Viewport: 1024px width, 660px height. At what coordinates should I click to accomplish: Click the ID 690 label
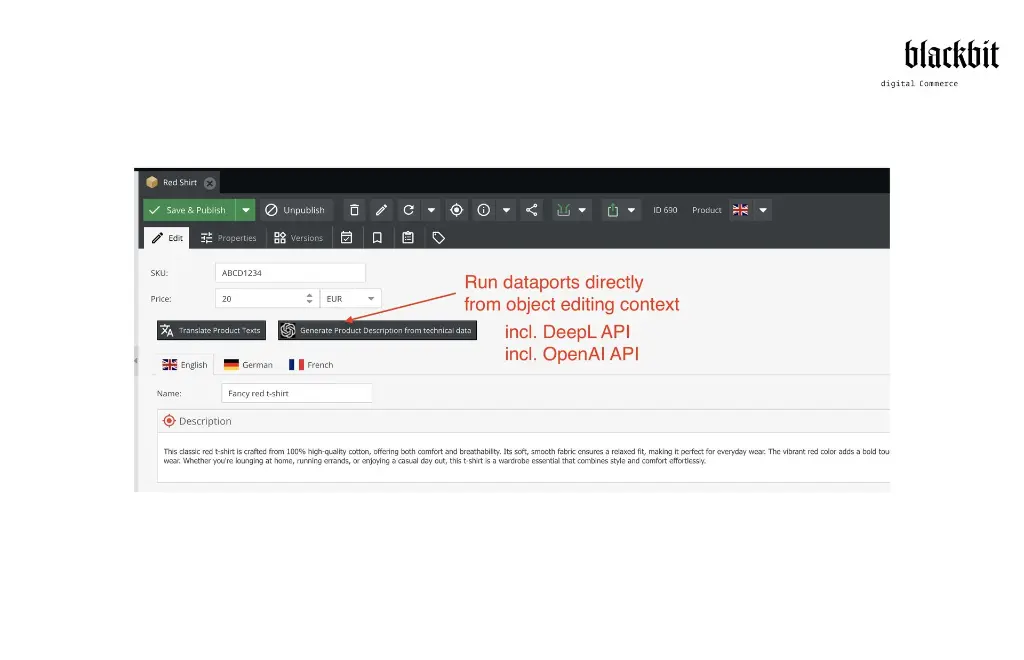[x=665, y=210]
